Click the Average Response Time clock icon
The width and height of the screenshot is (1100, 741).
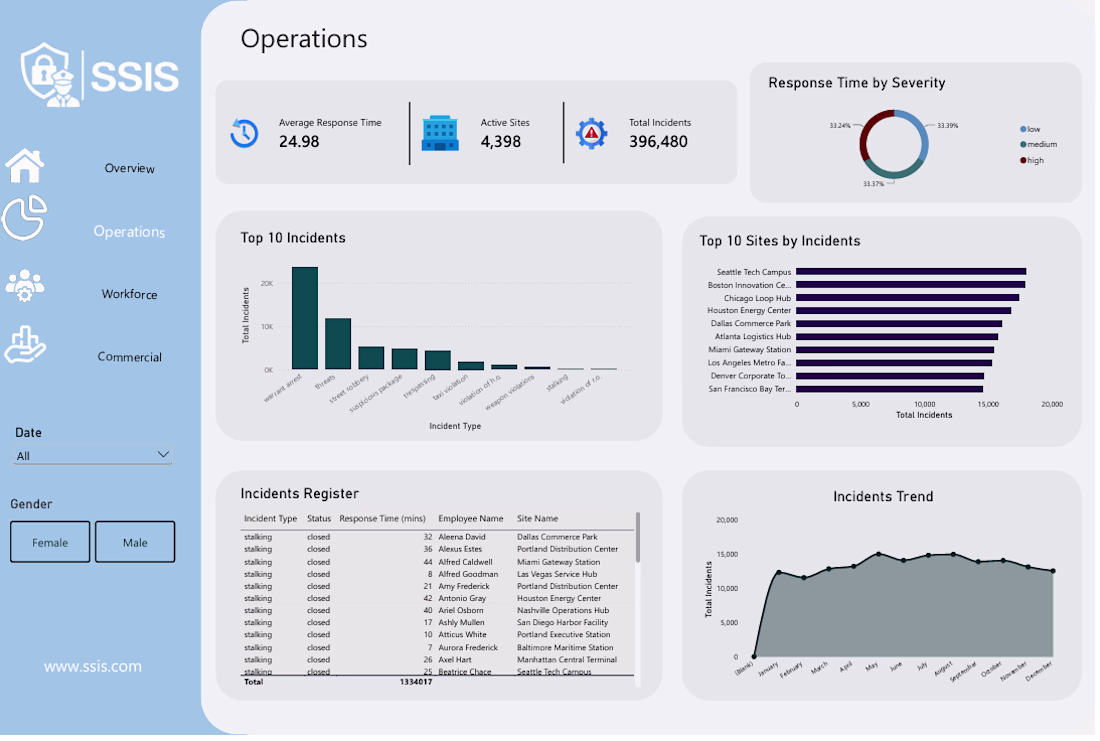pyautogui.click(x=244, y=133)
